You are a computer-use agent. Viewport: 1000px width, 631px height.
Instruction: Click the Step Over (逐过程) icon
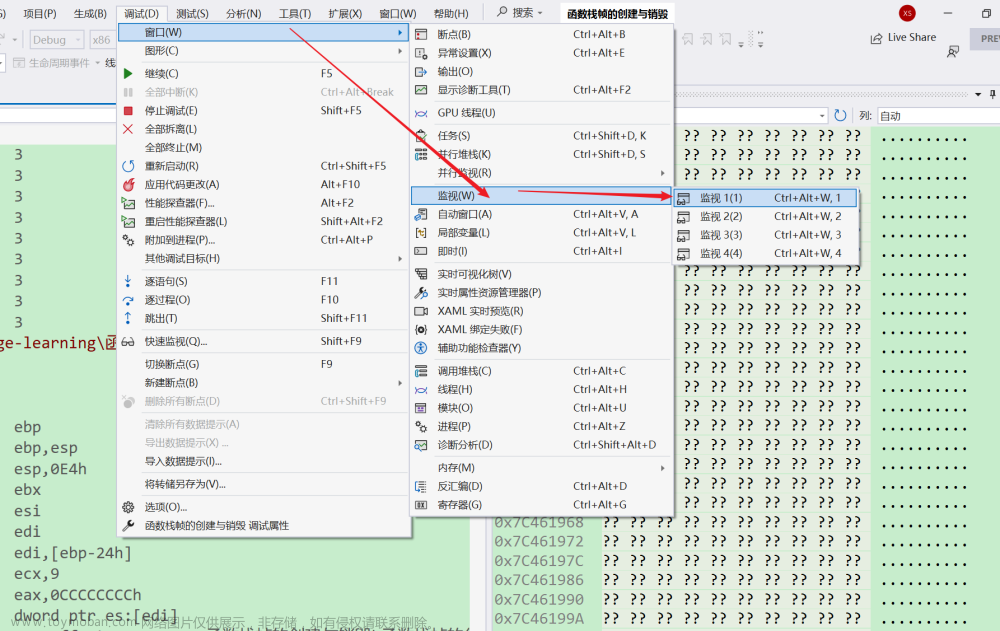(x=128, y=300)
